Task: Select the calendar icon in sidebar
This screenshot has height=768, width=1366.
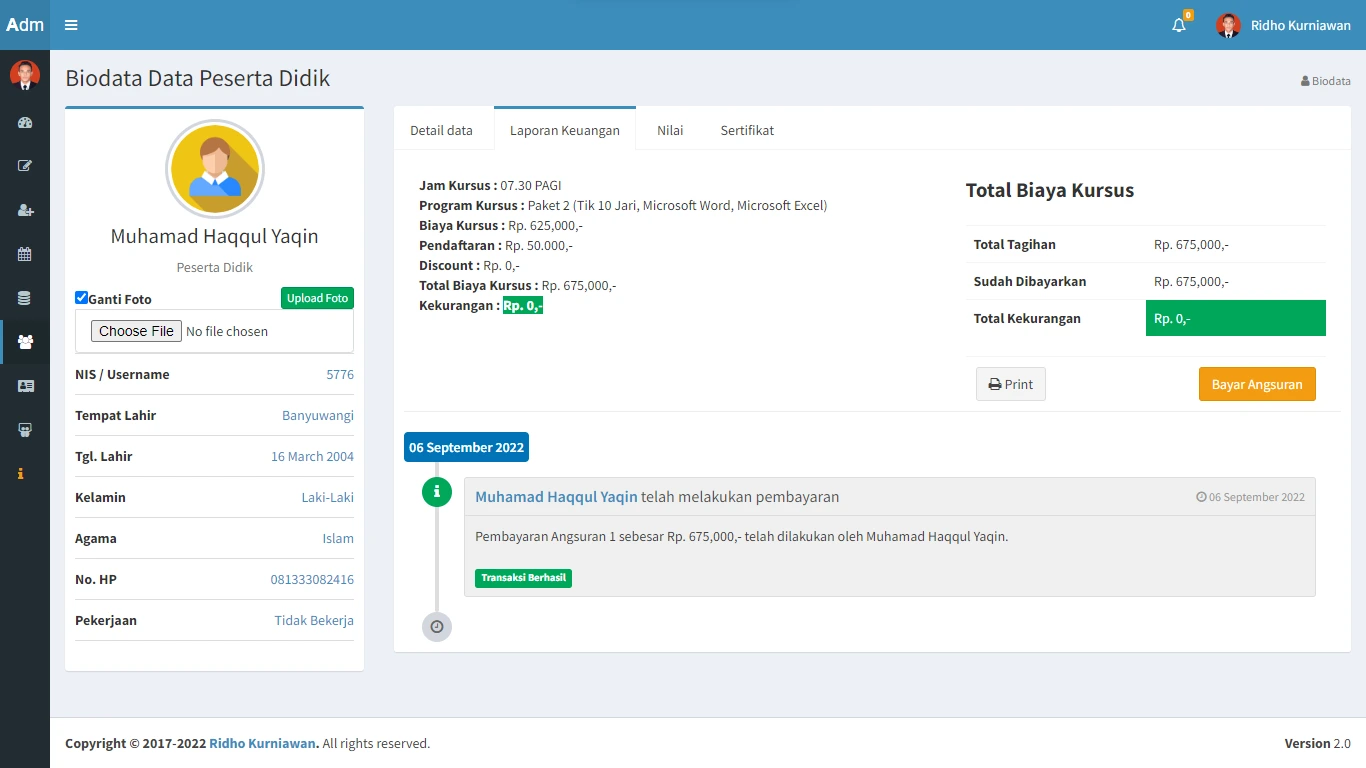Action: 25,254
